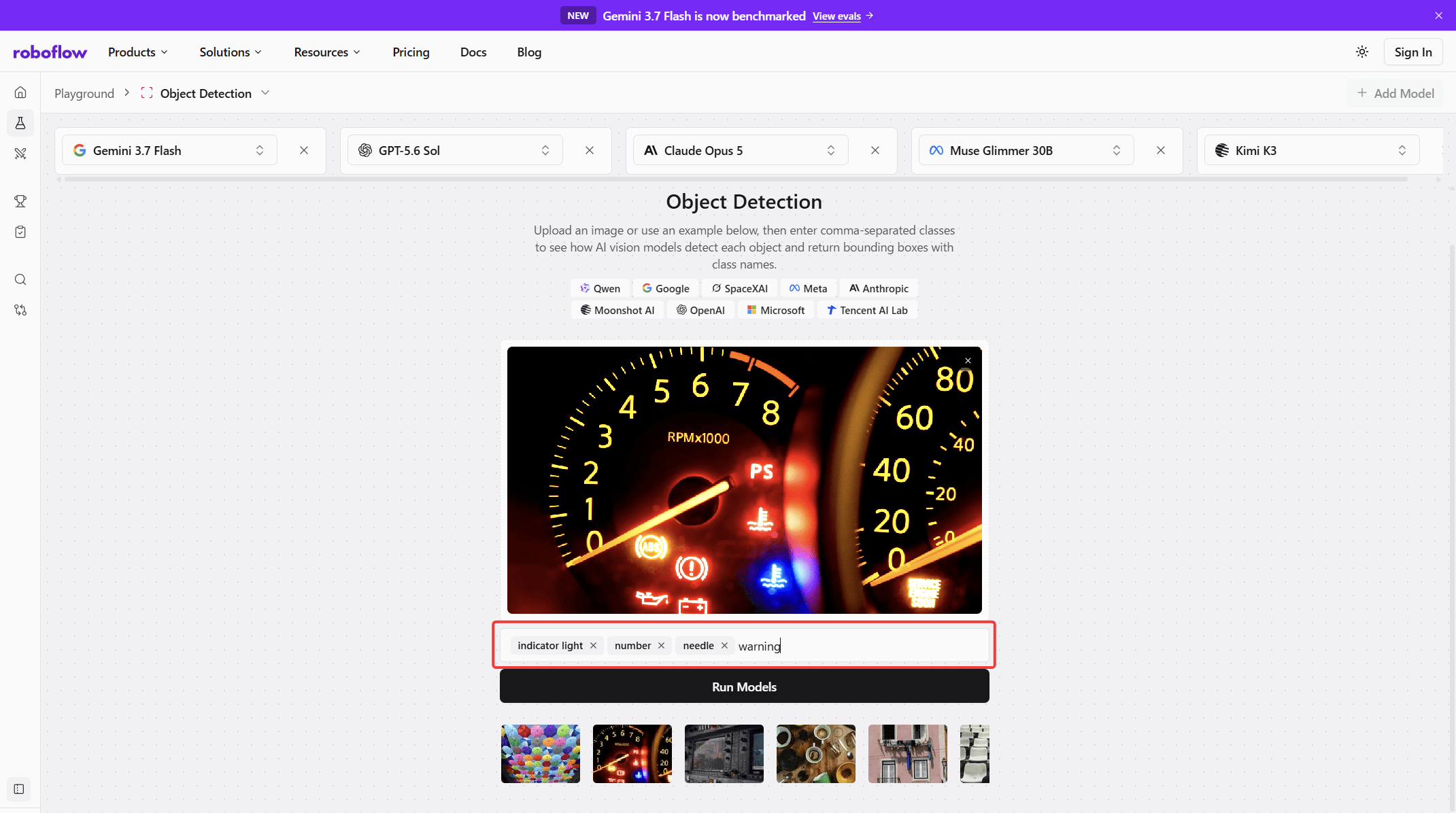Expand the Object Detection task dropdown
Image resolution: width=1456 pixels, height=813 pixels.
tap(265, 93)
